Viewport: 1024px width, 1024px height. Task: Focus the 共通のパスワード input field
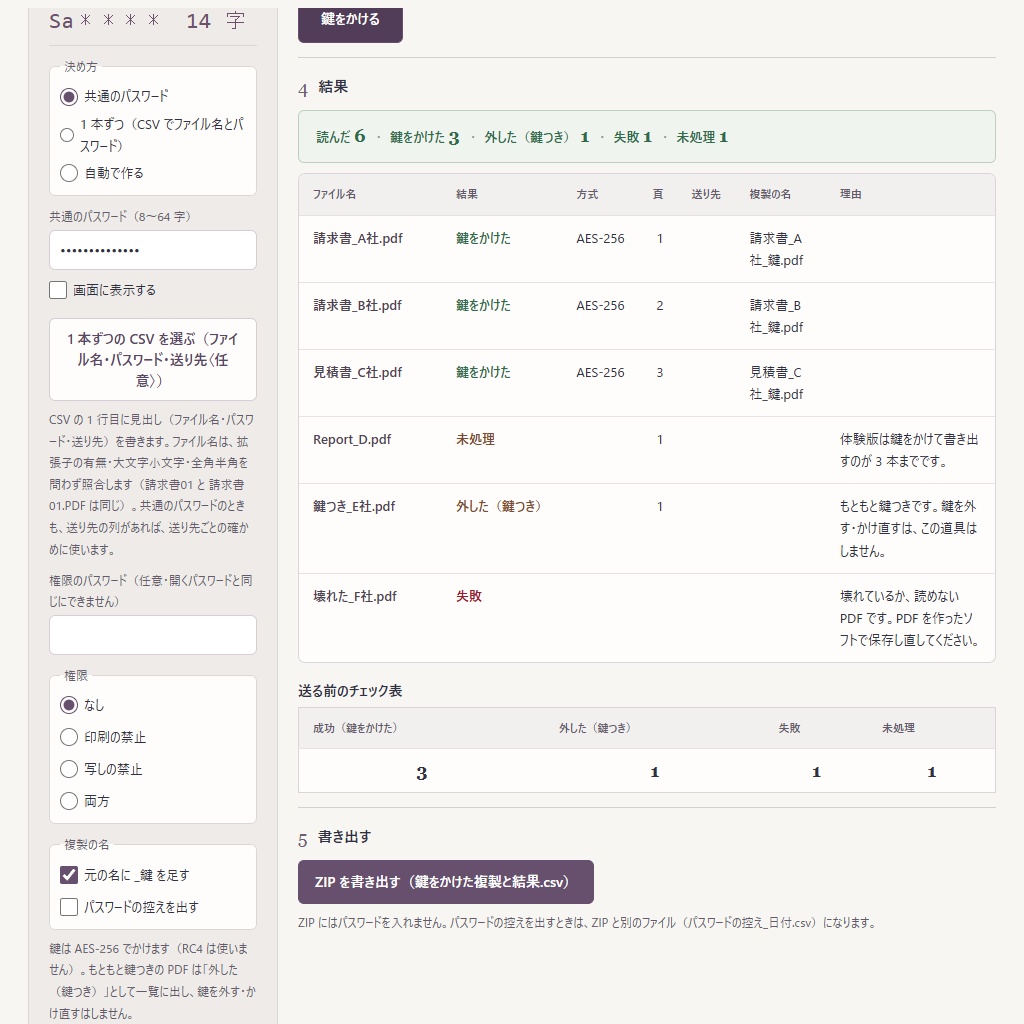click(153, 250)
